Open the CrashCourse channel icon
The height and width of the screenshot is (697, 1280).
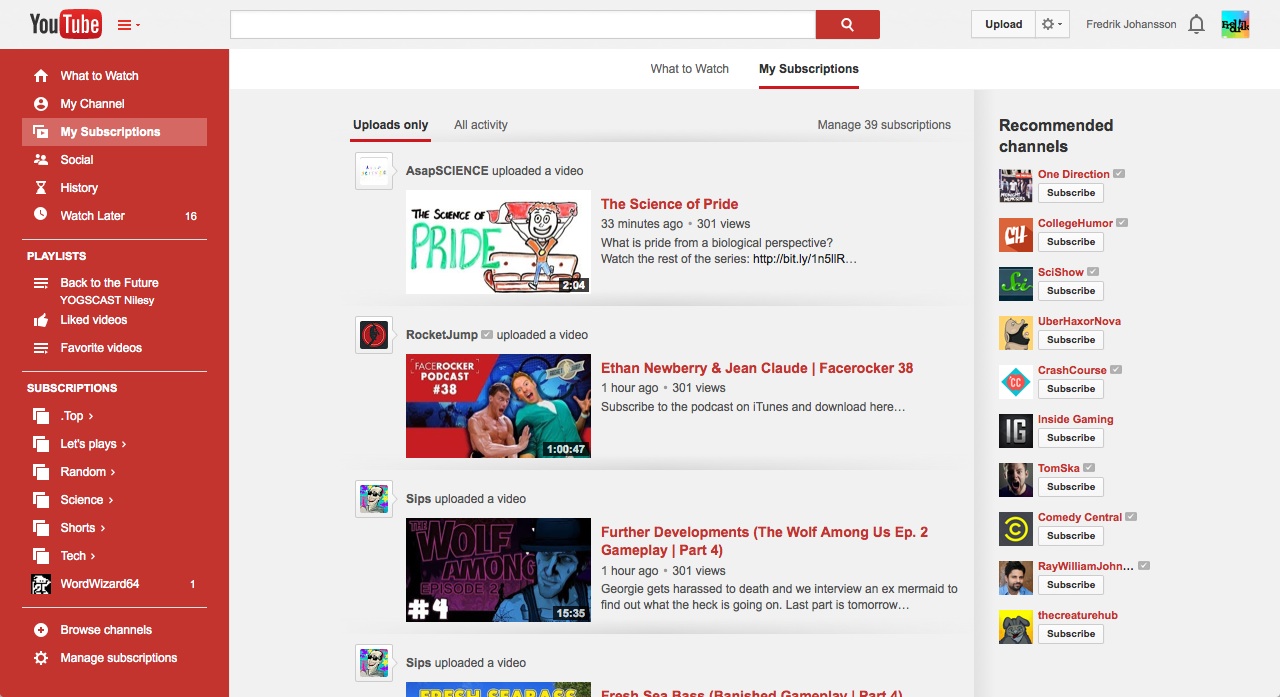click(x=1015, y=382)
